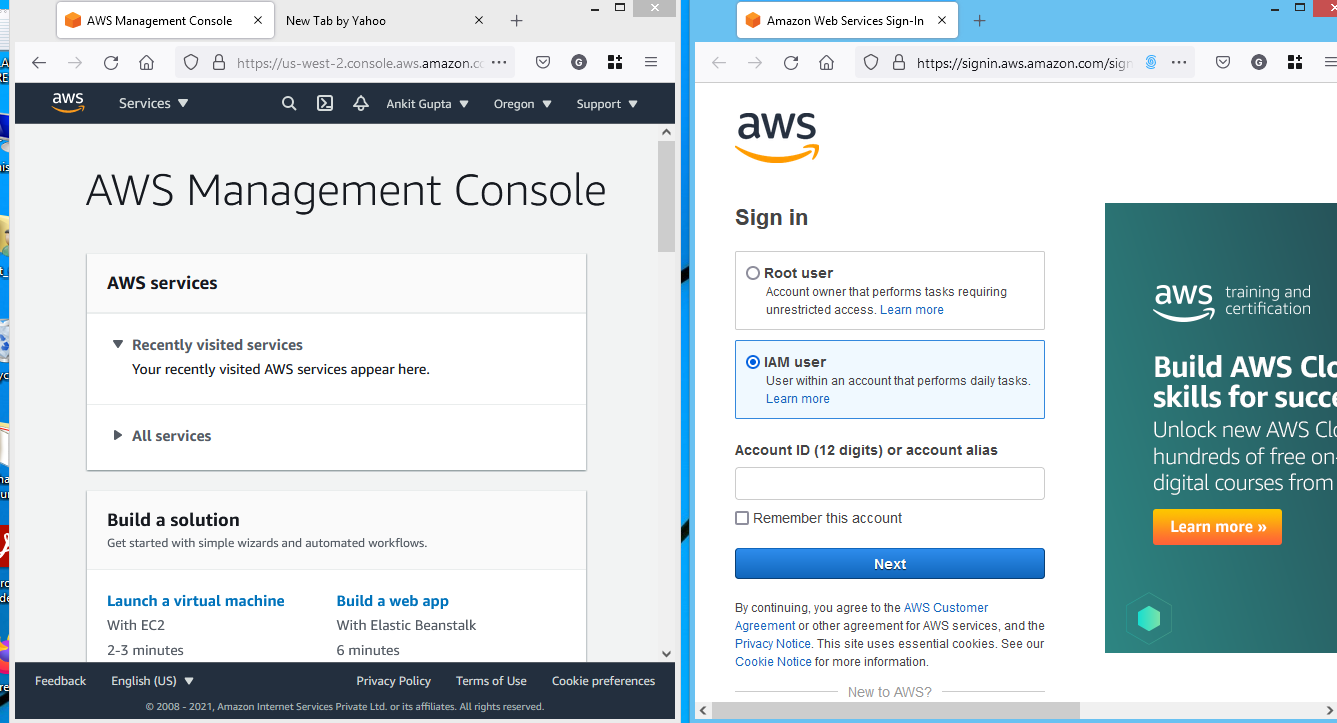Viewport: 1337px width, 723px height.
Task: Select the IAM user radio option
Action: (x=753, y=362)
